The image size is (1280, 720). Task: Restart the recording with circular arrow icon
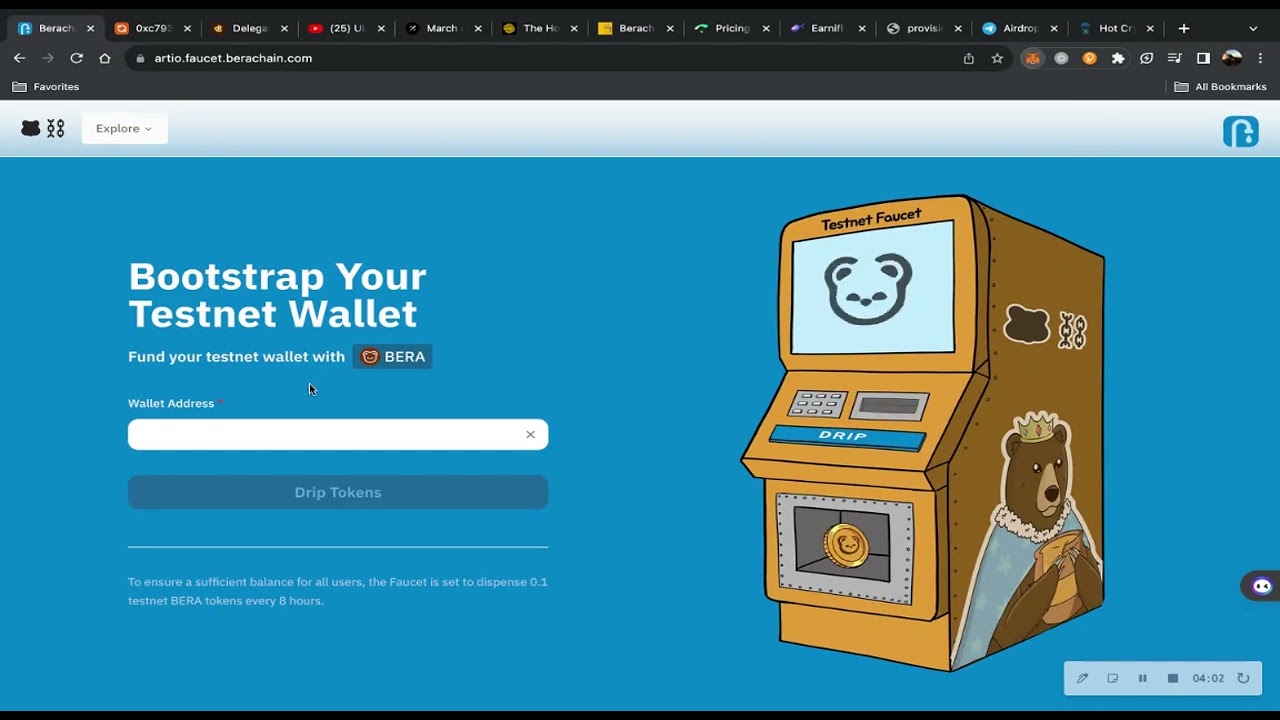1243,678
